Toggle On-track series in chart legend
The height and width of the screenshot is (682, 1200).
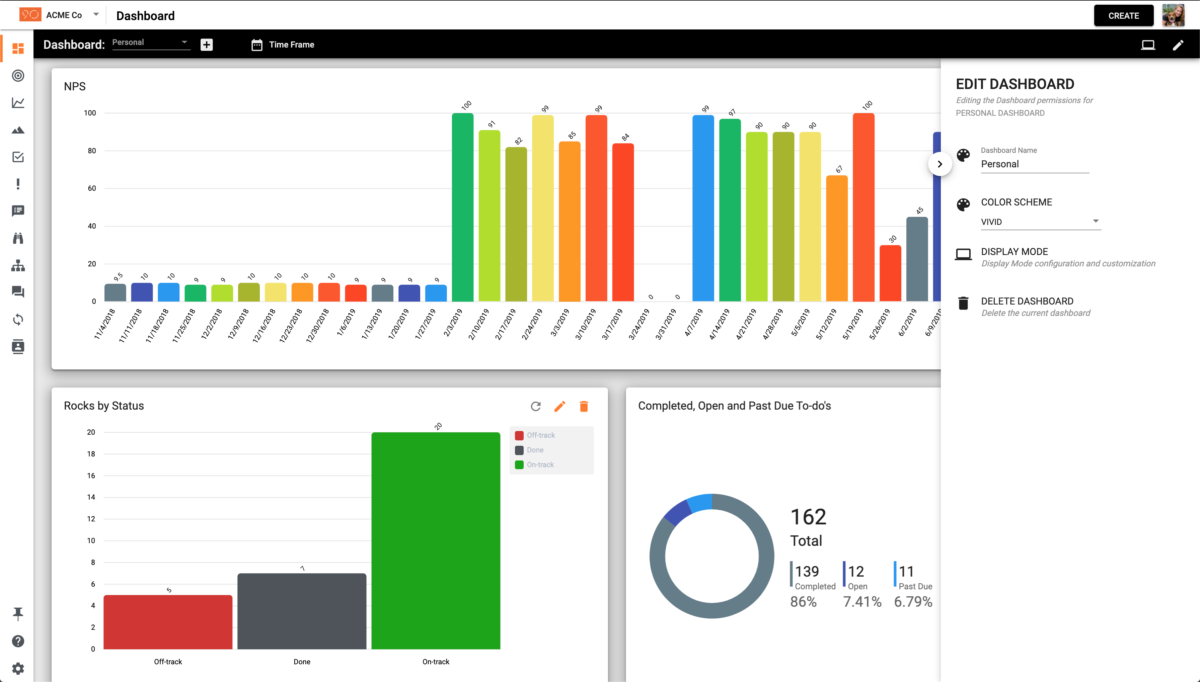(x=540, y=465)
